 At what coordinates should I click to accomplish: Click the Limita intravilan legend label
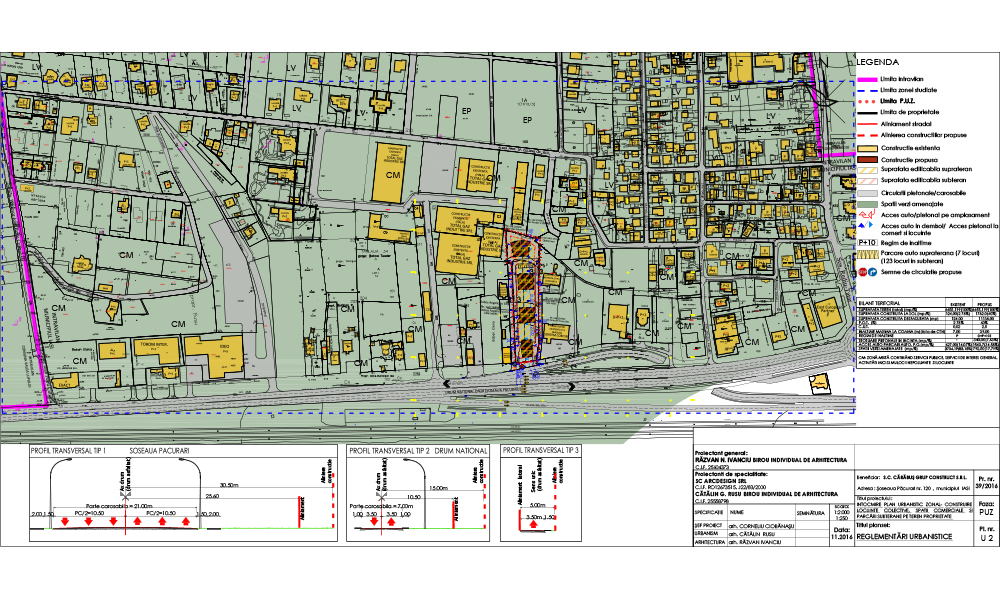pyautogui.click(x=901, y=80)
